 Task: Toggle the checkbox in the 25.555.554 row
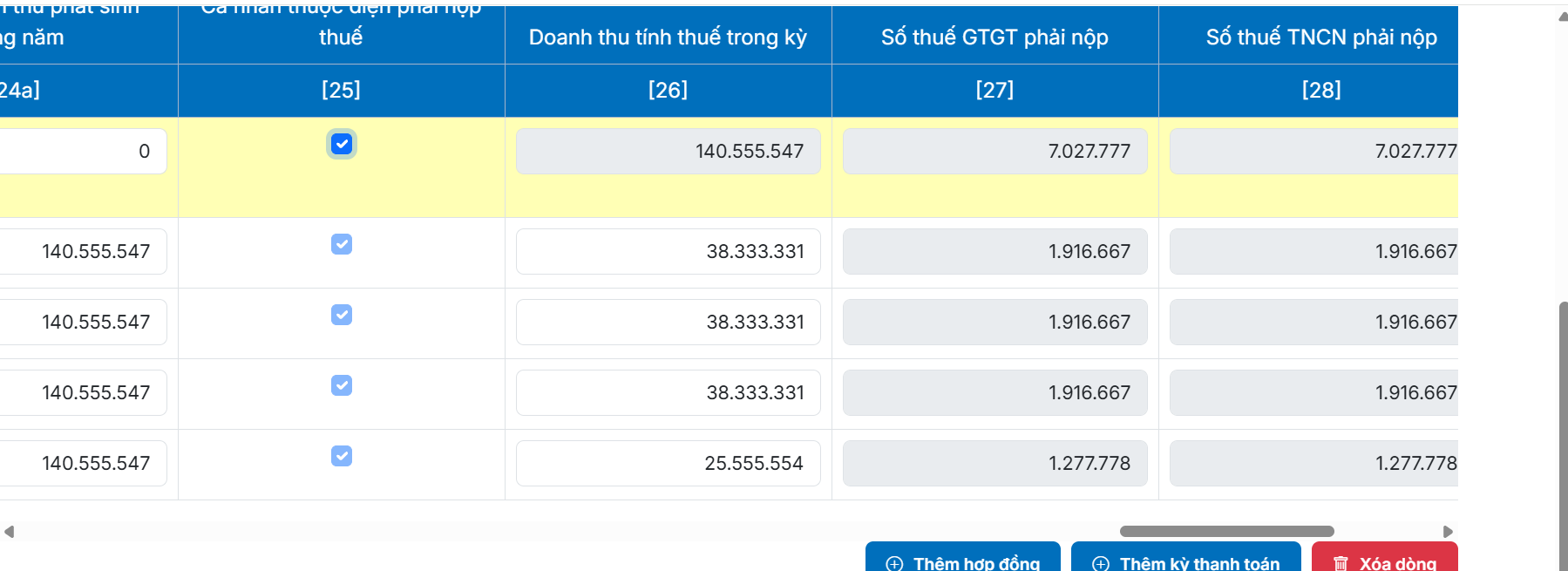tap(342, 456)
